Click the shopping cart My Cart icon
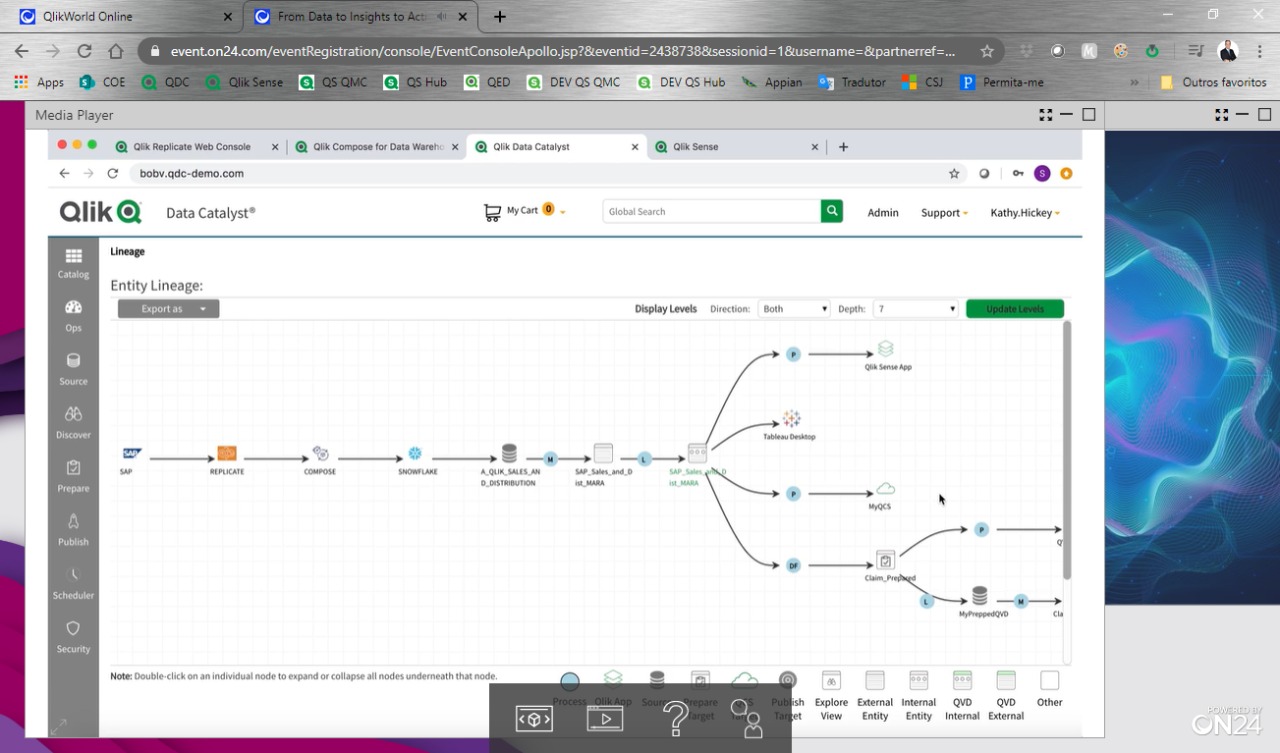Image resolution: width=1280 pixels, height=753 pixels. [491, 211]
